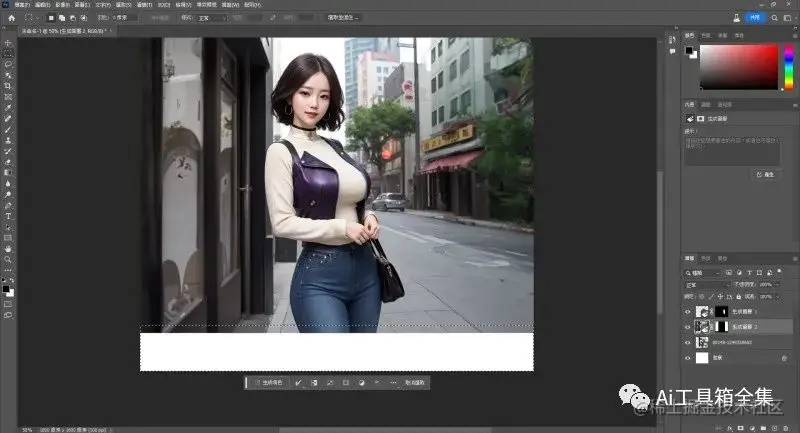Screen dimensions: 800x433
Task: Select the Rectangle shape tool
Action: [8, 238]
